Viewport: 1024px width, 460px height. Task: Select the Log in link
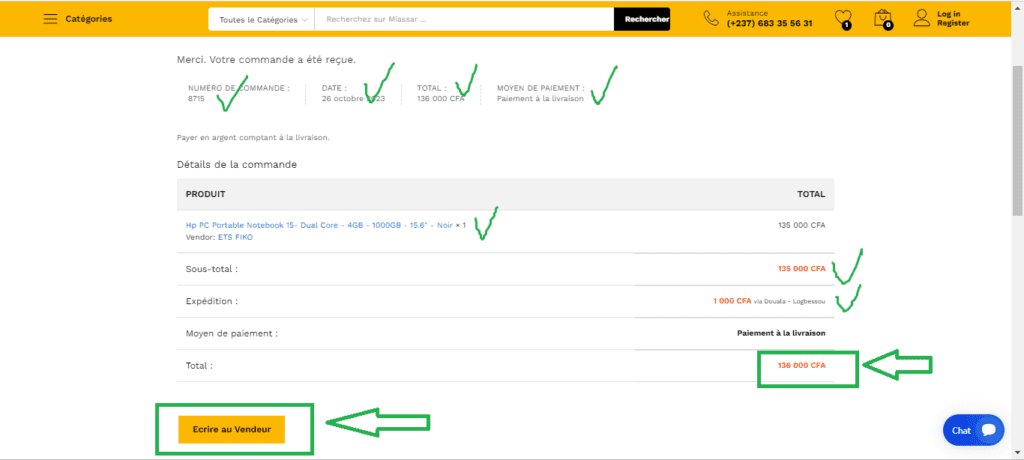tap(949, 14)
